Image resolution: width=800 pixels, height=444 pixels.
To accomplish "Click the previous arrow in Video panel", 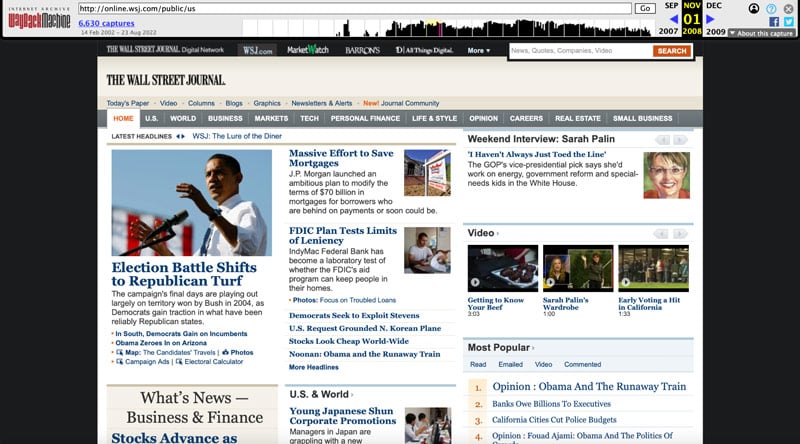I will (661, 234).
